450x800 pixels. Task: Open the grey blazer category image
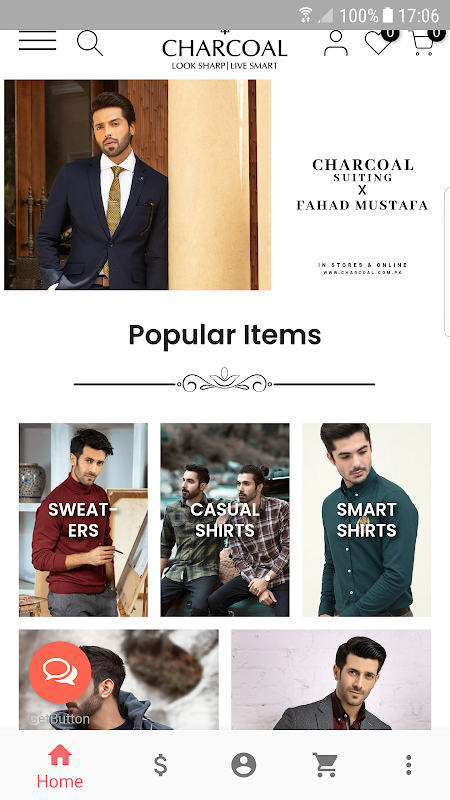(x=331, y=679)
